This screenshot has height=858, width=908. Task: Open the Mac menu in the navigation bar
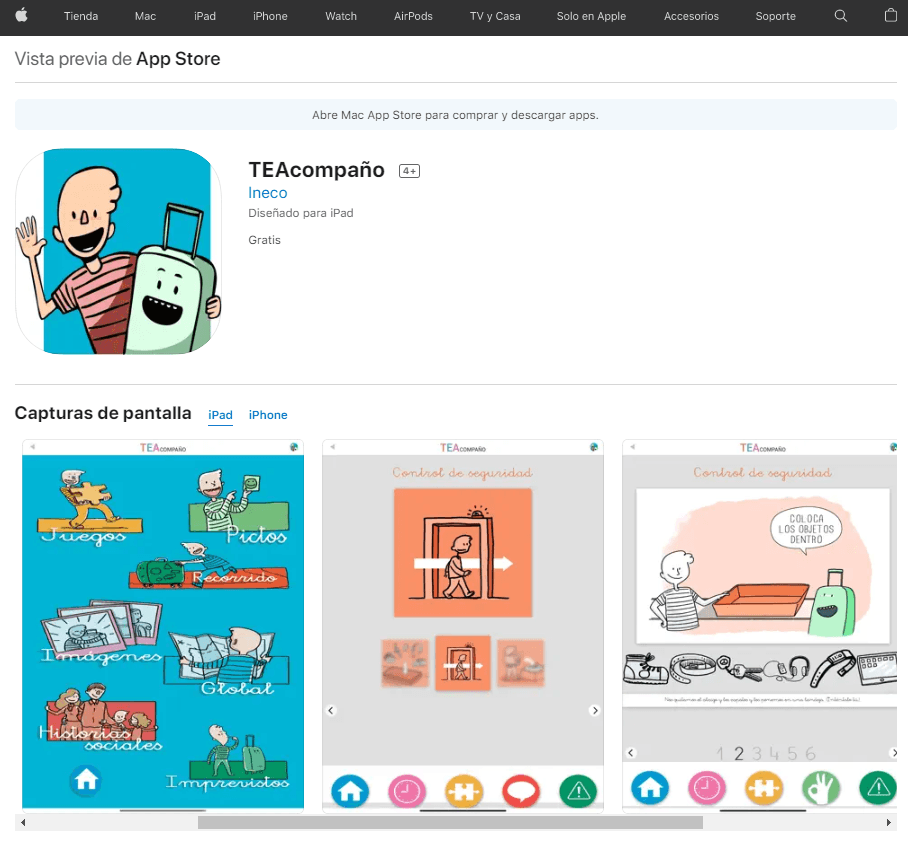tap(145, 16)
